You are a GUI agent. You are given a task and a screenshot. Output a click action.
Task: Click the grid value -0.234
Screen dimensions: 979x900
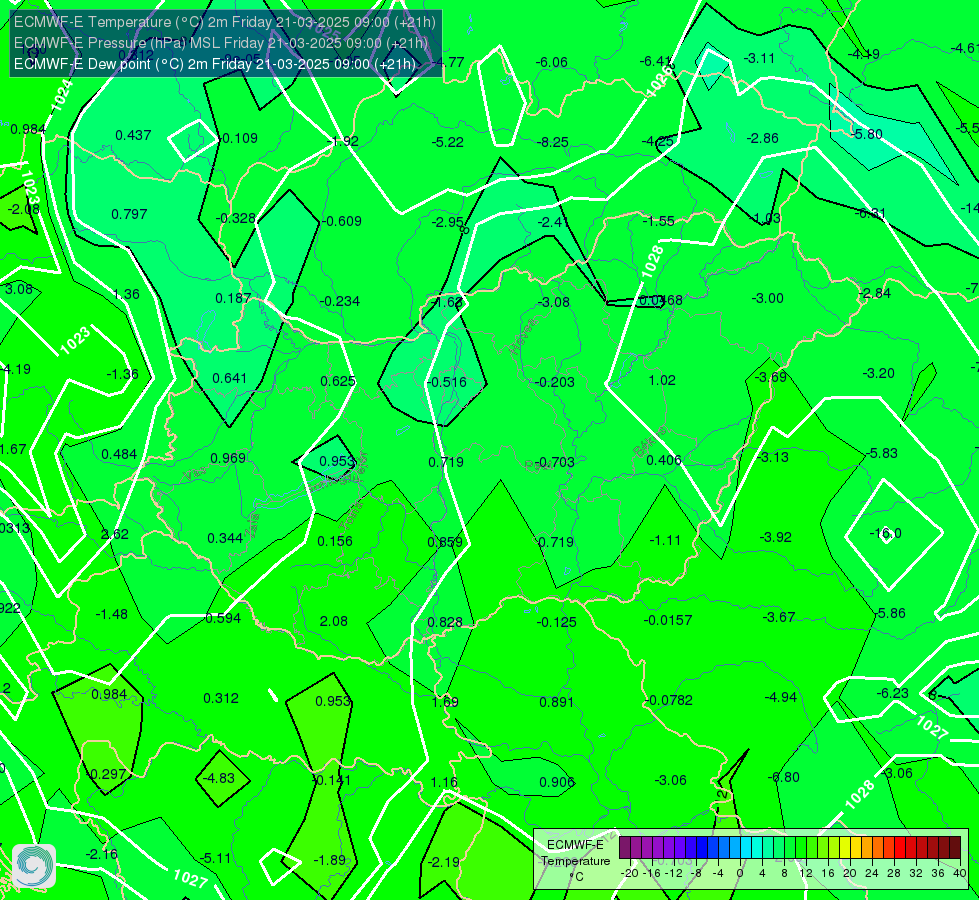[x=340, y=302]
